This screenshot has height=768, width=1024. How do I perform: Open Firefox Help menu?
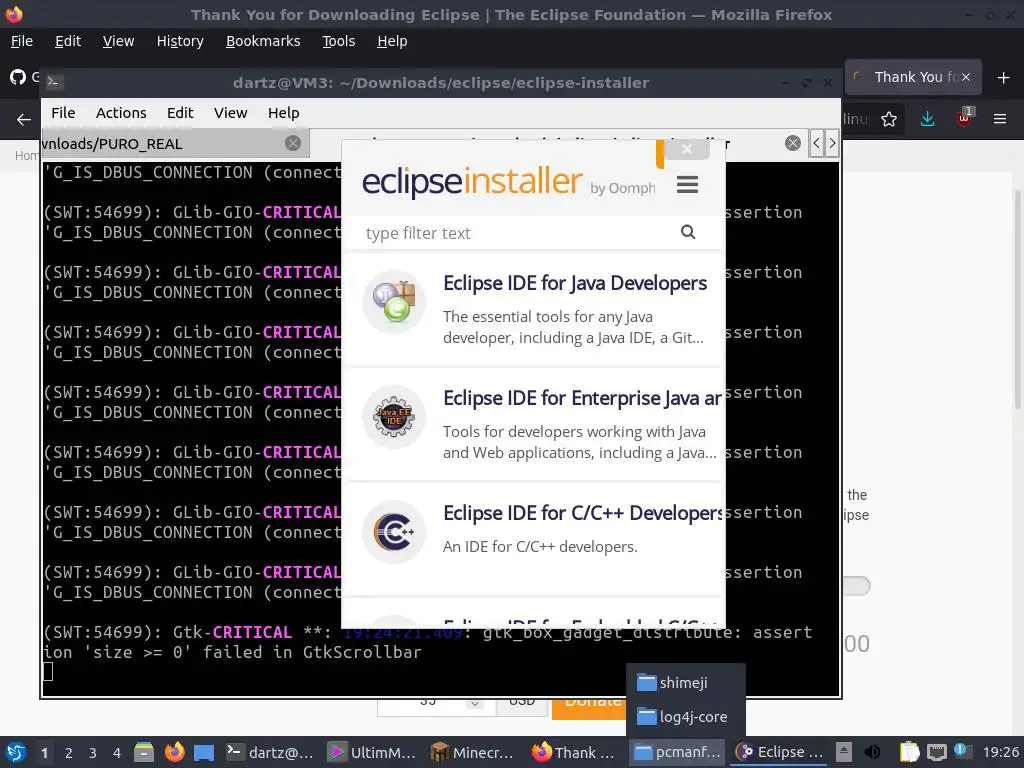[x=392, y=41]
